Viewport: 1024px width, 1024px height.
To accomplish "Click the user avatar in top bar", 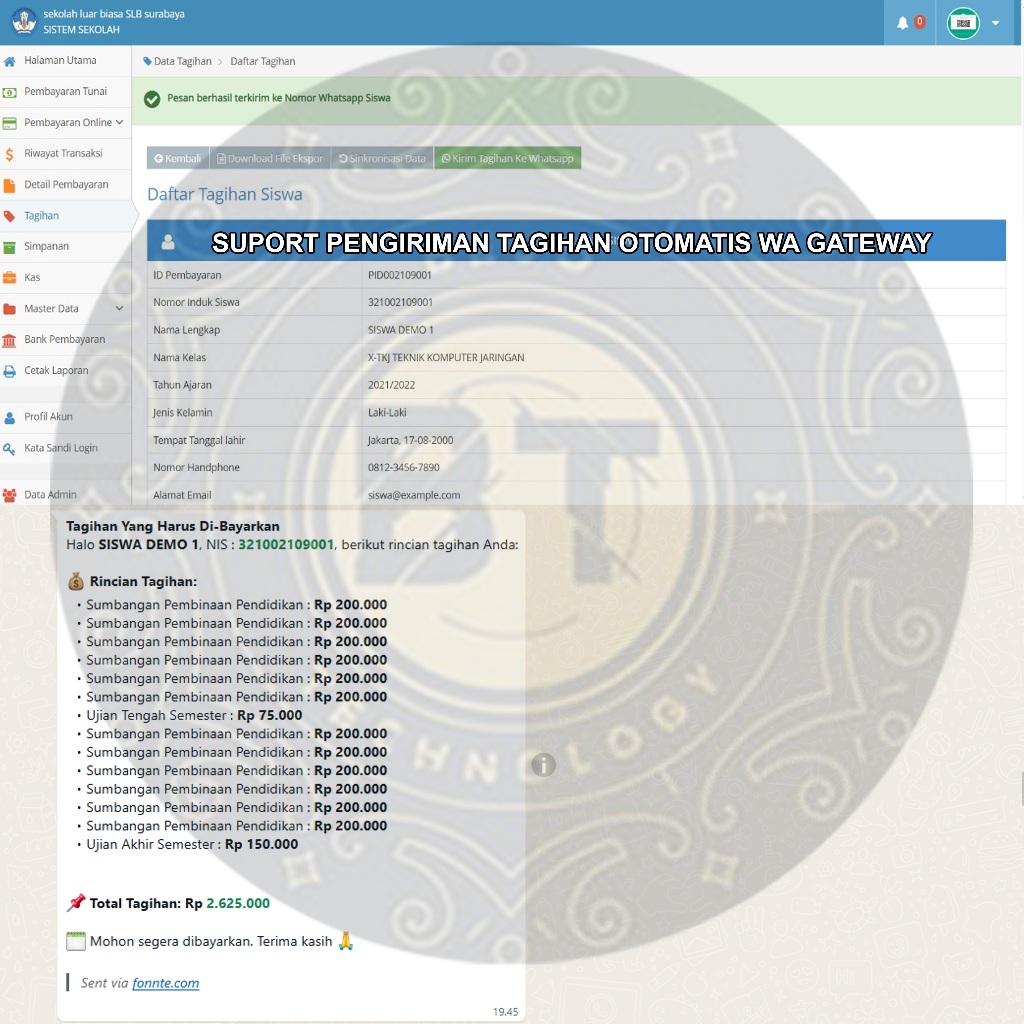I will click(x=963, y=23).
